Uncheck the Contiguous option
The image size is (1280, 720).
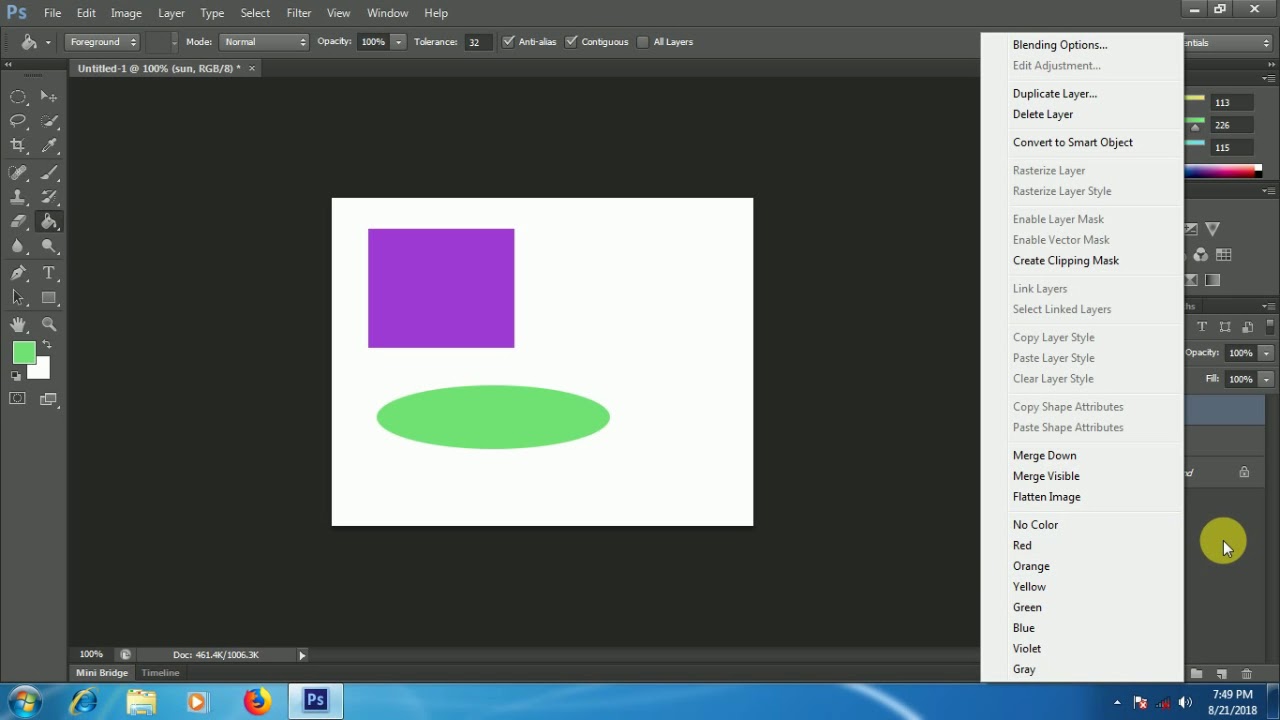(572, 42)
